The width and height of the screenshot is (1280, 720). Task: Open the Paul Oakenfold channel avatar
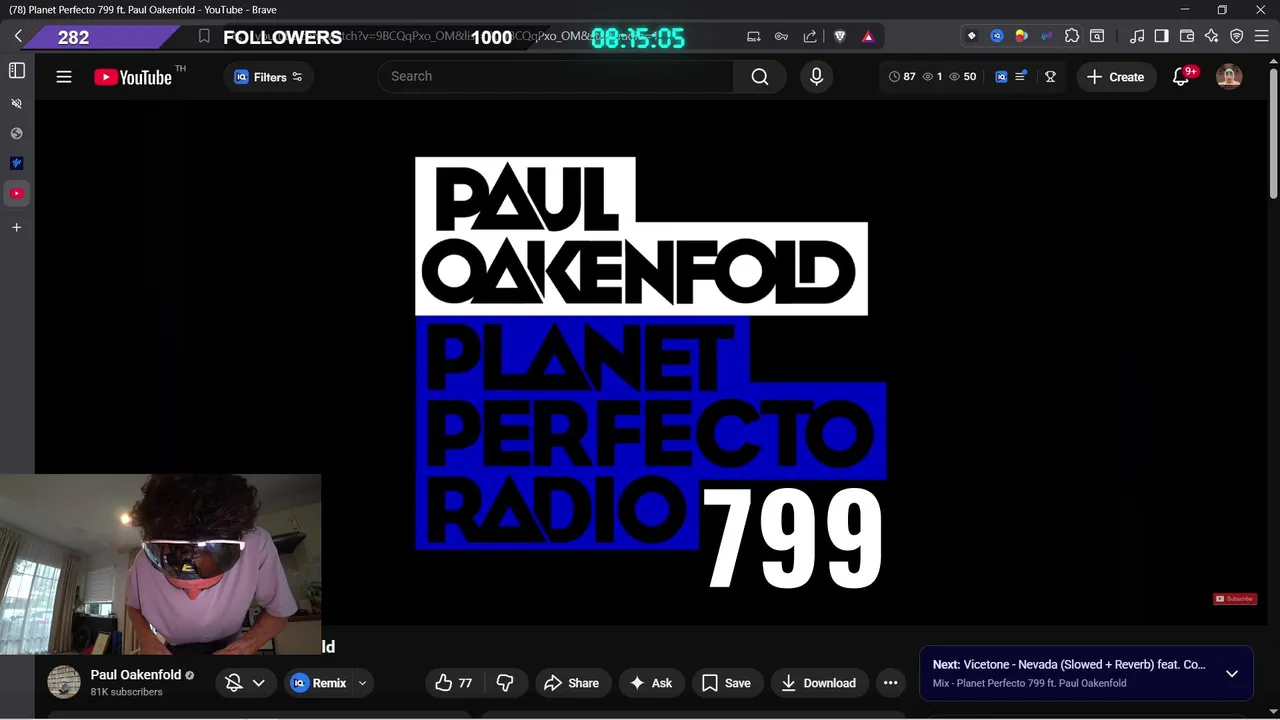(64, 682)
